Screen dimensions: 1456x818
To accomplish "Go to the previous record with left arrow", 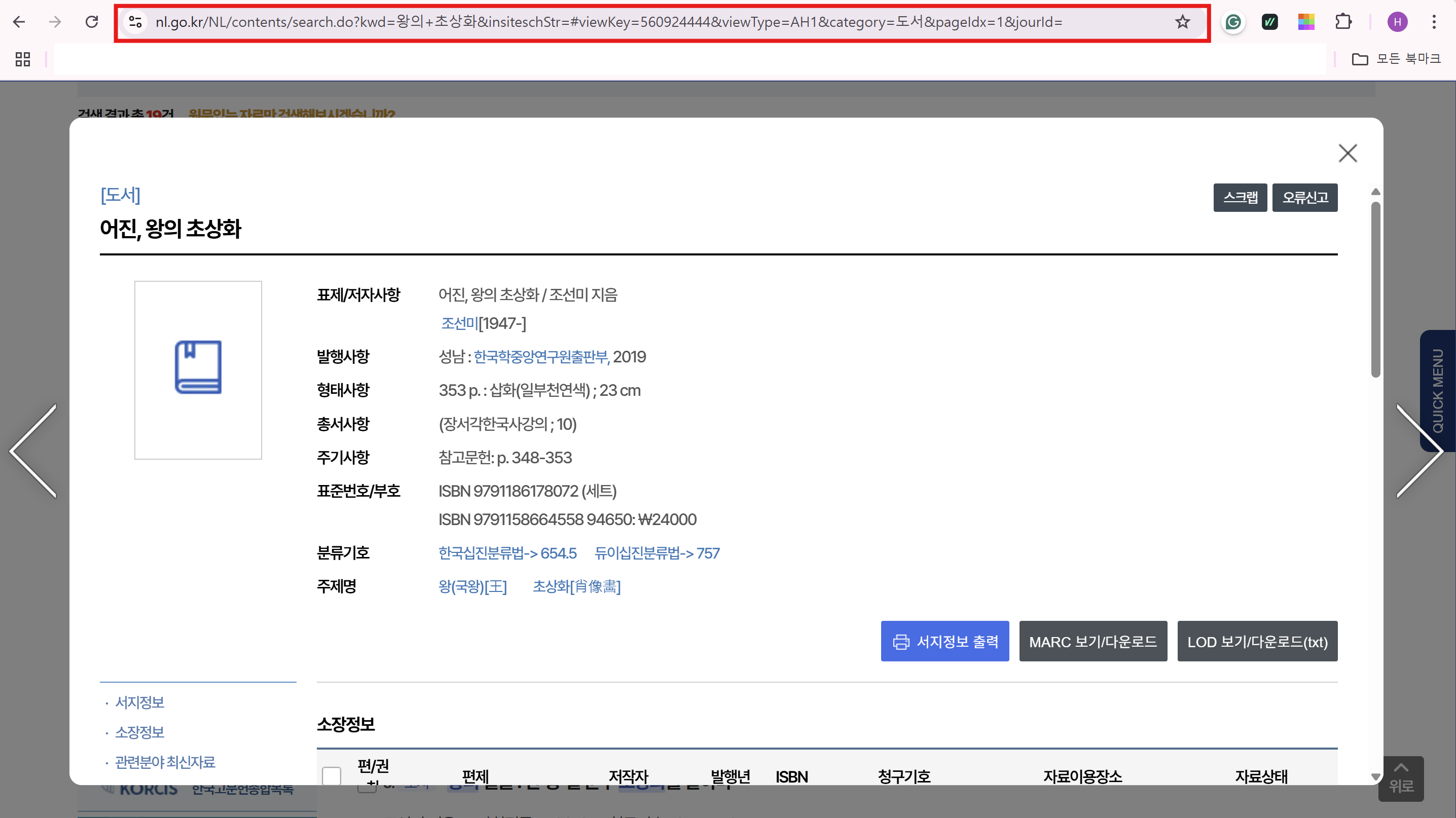I will (x=34, y=451).
